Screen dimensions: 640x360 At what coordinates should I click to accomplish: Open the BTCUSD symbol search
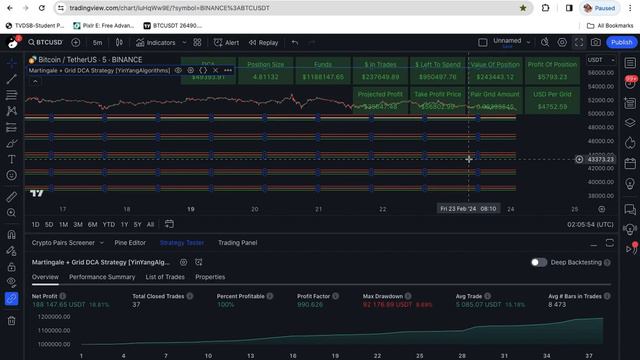pos(45,42)
